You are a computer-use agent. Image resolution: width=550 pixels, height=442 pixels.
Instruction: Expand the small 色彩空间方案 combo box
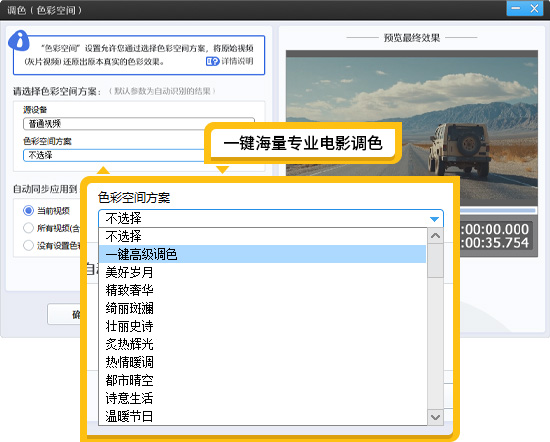click(x=114, y=155)
